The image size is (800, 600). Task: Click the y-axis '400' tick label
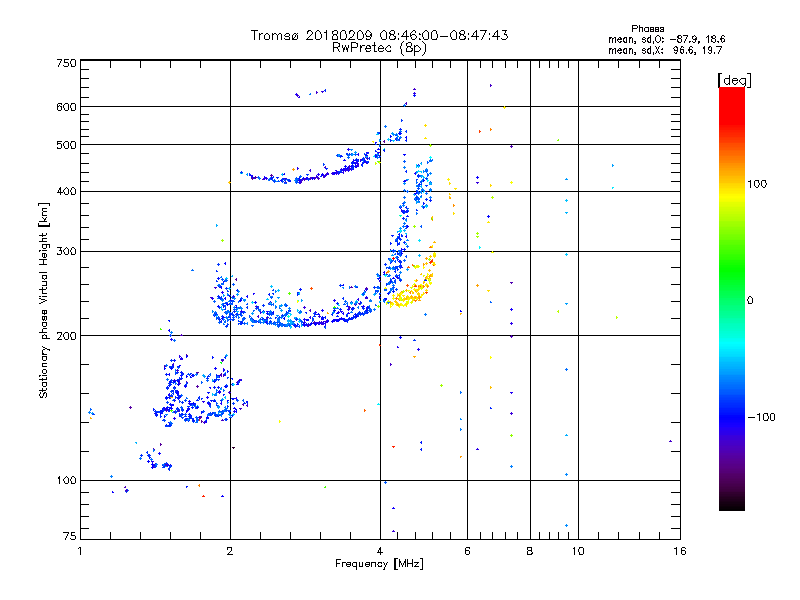click(66, 191)
